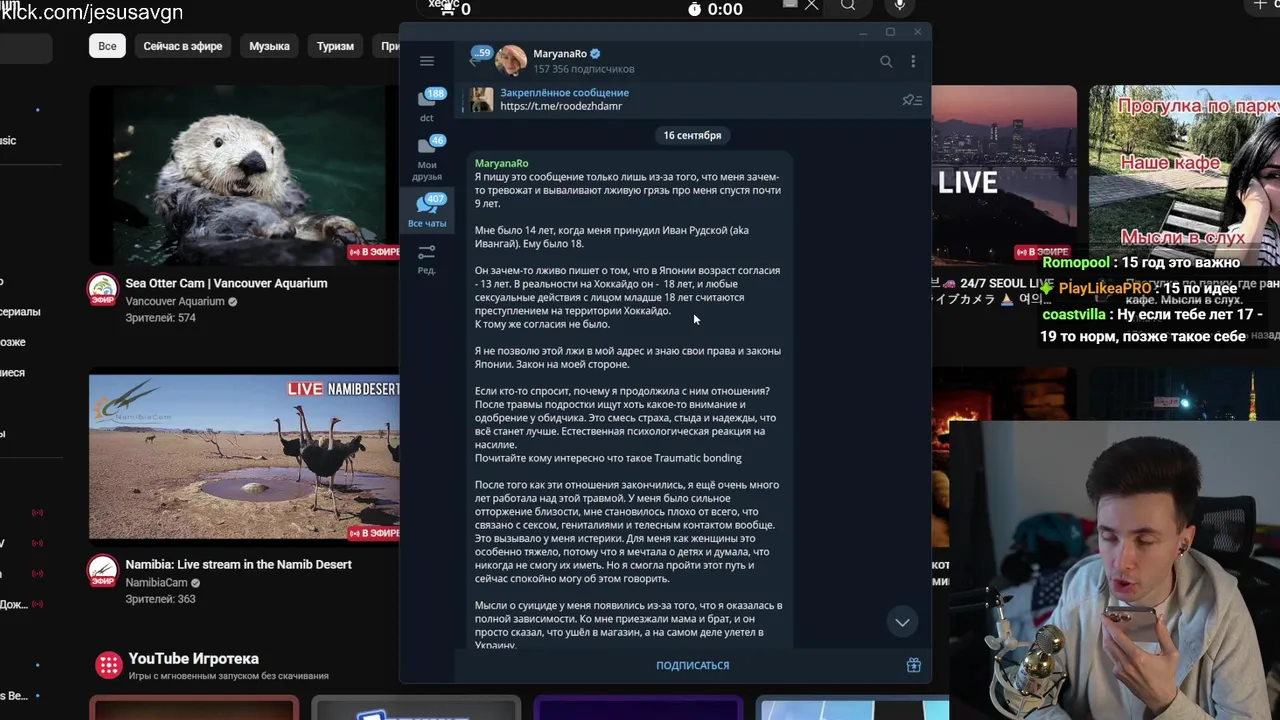Open Seoul live stream thumbnail behind Telegram
The width and height of the screenshot is (1280, 720).
[x=1003, y=175]
